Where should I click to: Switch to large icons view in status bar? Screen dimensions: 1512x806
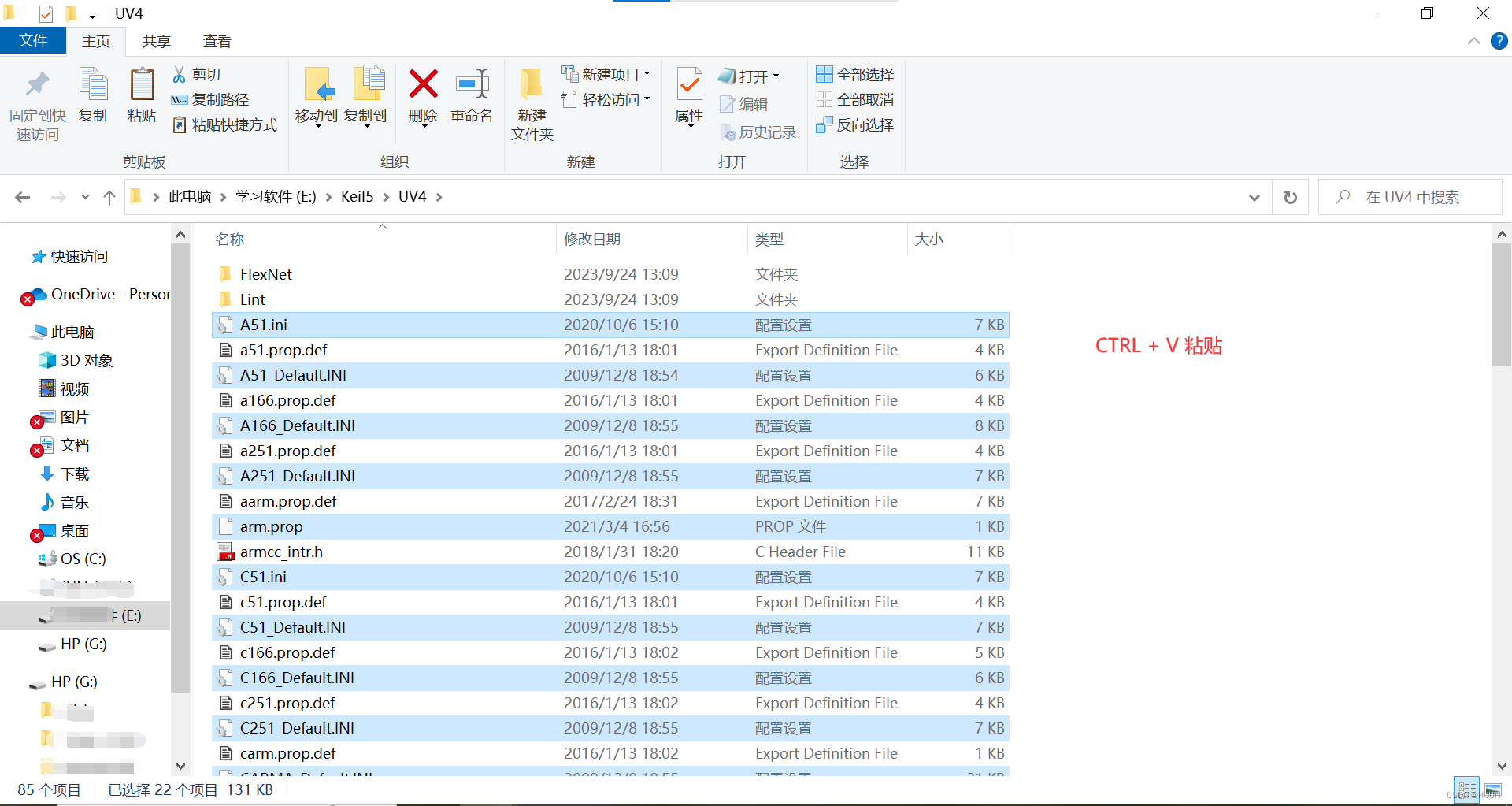1493,789
